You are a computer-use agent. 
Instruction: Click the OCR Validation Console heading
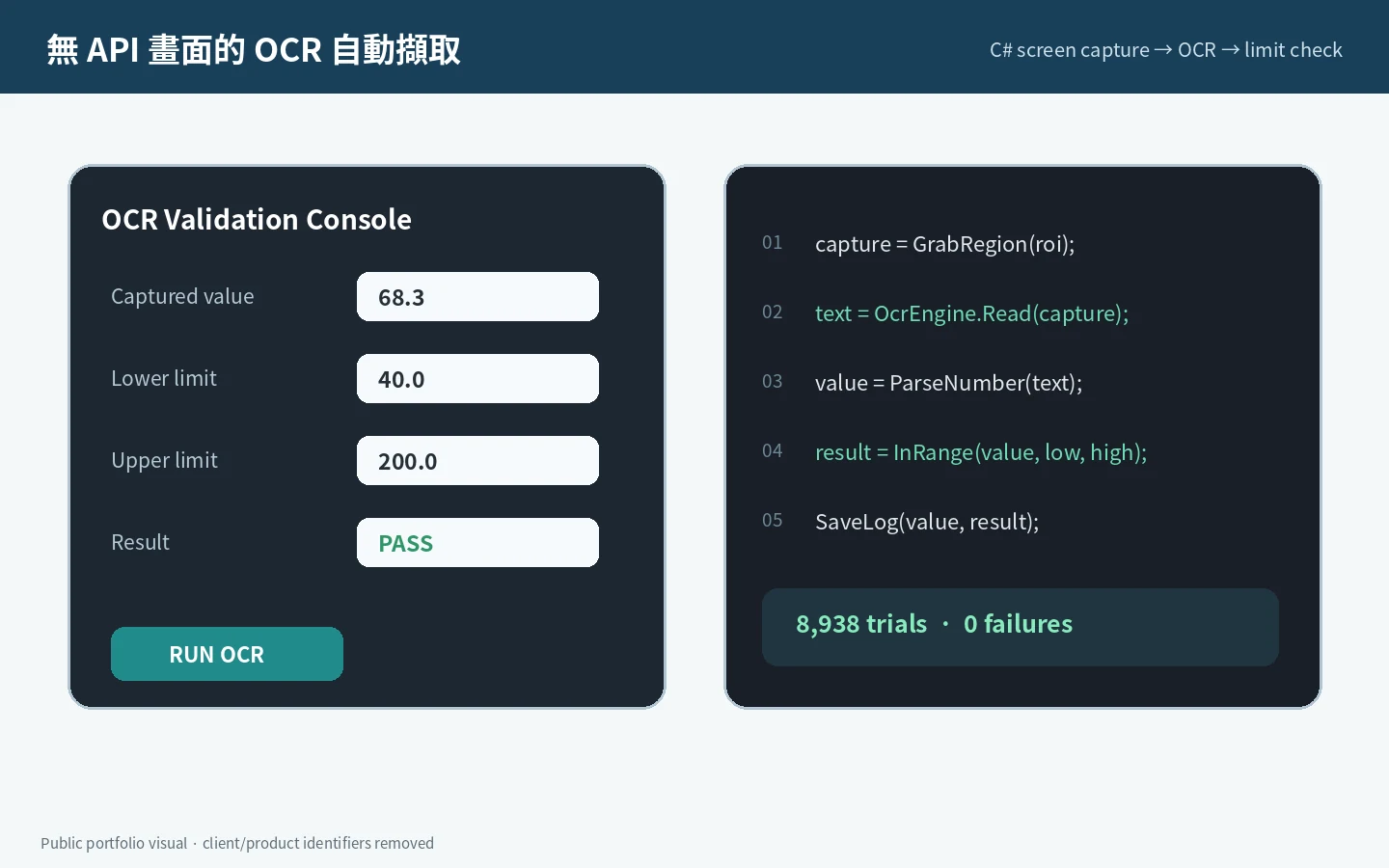click(x=257, y=220)
